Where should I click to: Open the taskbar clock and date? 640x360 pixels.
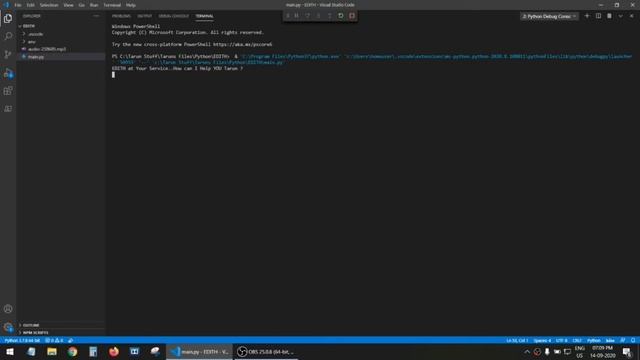point(602,351)
